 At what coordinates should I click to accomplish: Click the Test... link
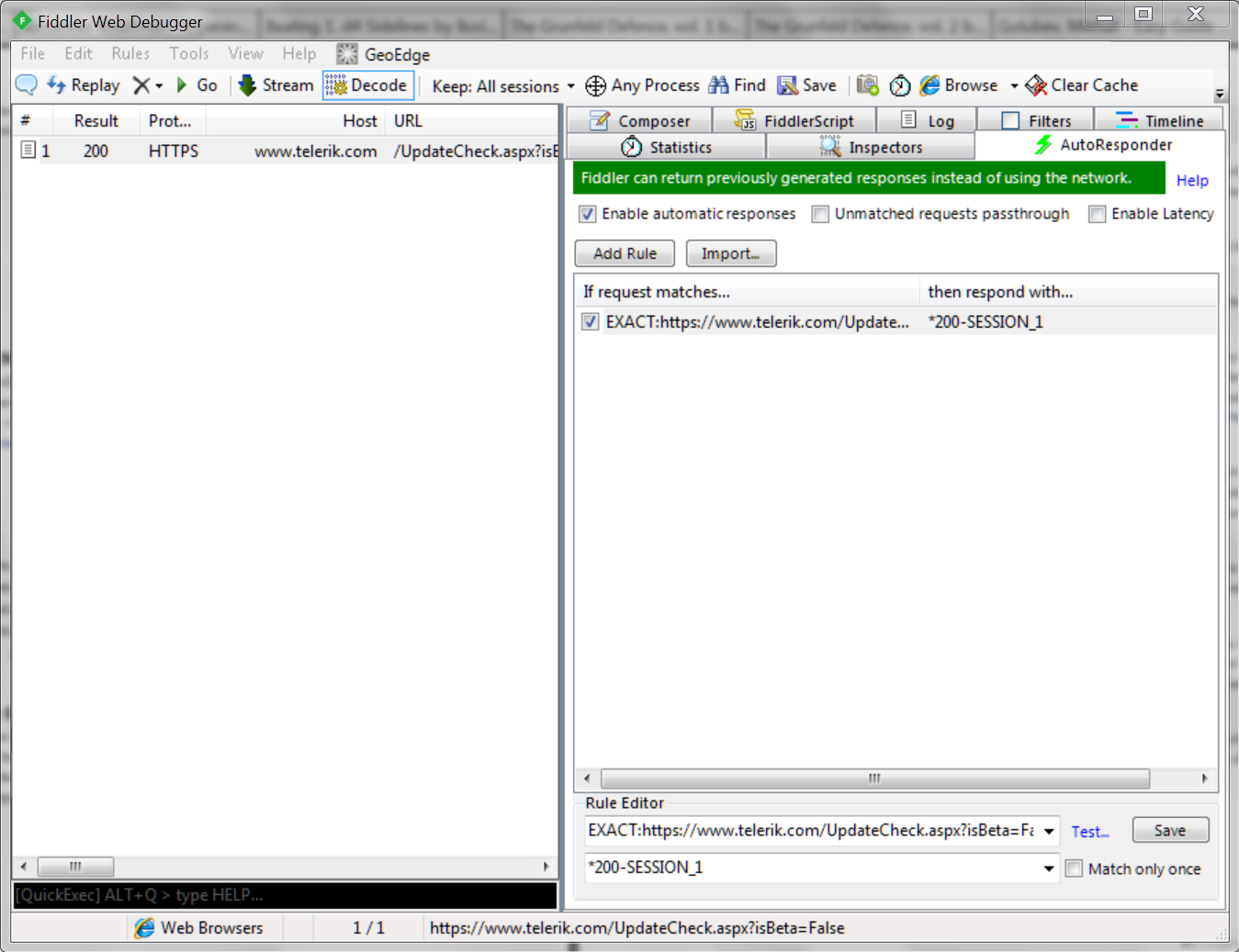pyautogui.click(x=1090, y=832)
